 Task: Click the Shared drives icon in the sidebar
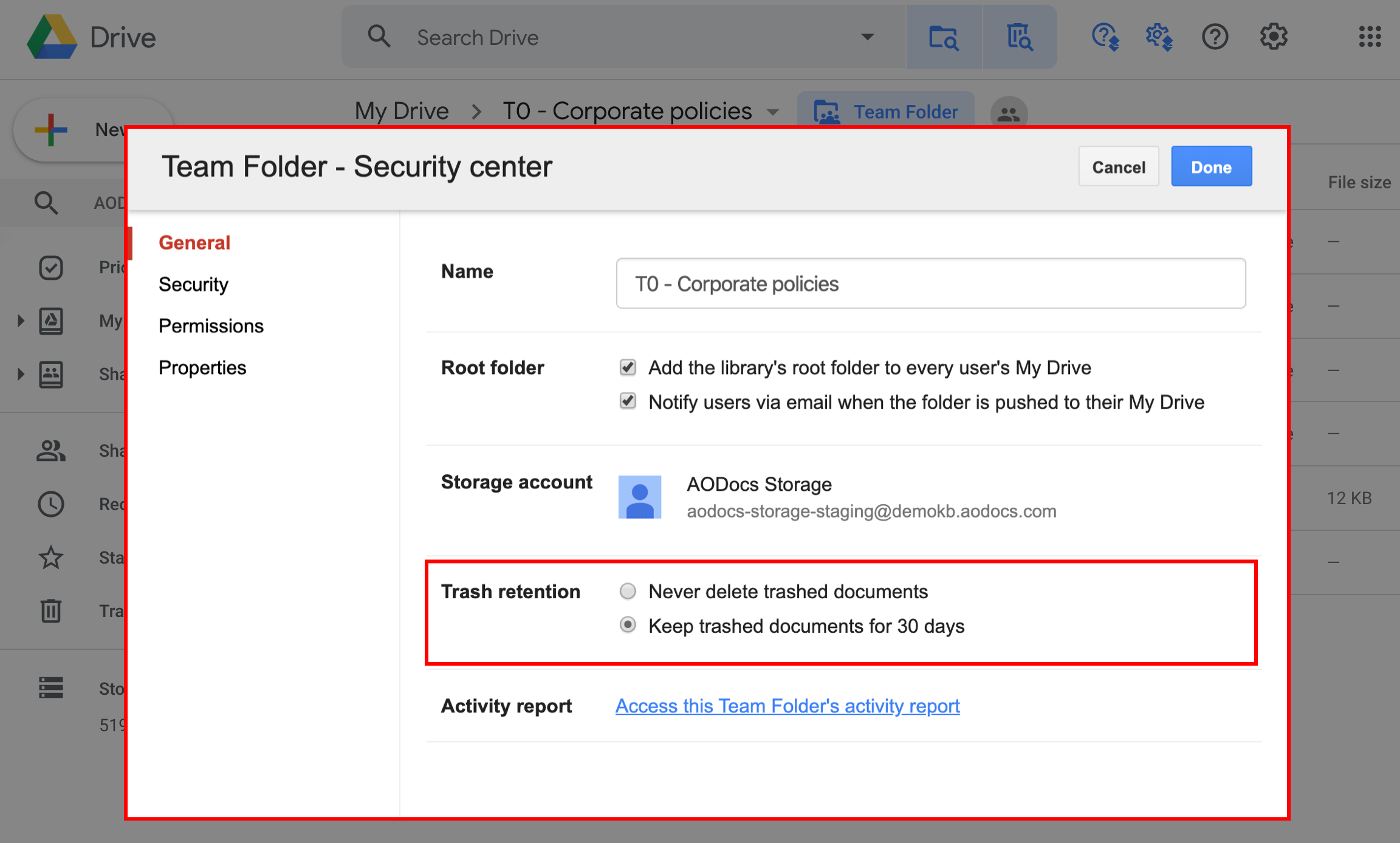pos(50,374)
